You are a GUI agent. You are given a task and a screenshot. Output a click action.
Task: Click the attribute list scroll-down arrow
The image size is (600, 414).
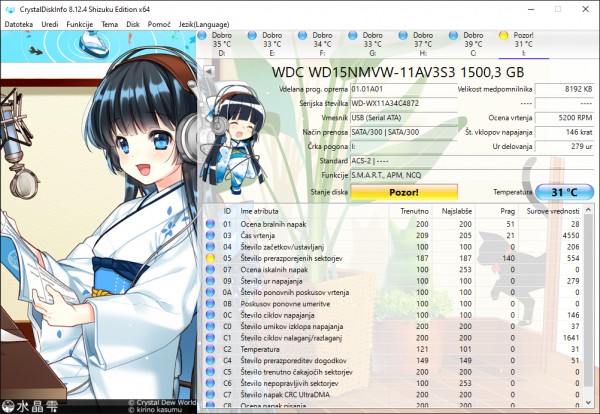589,403
